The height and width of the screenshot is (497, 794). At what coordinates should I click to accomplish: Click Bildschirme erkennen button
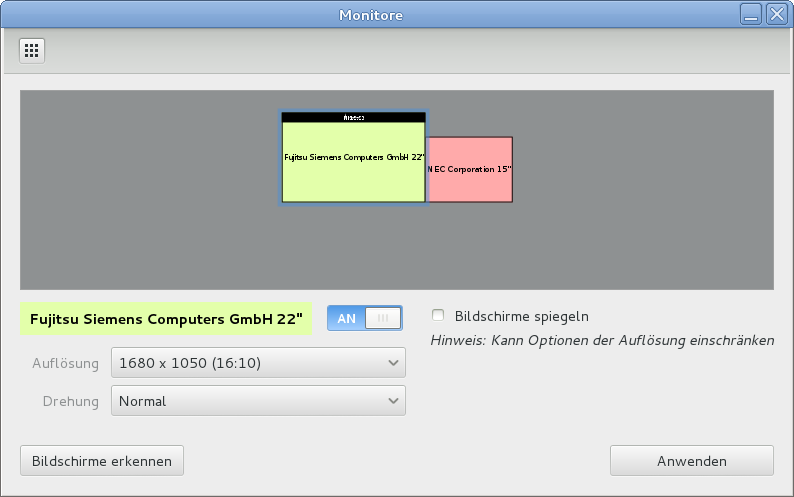[x=102, y=461]
